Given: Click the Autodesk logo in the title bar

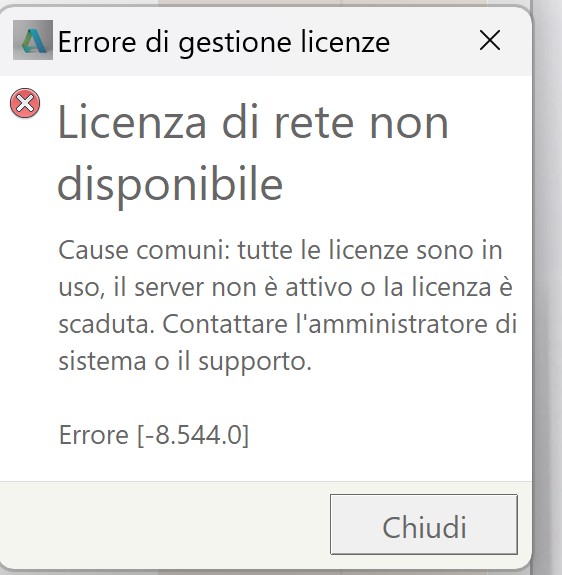Looking at the screenshot, I should point(33,40).
